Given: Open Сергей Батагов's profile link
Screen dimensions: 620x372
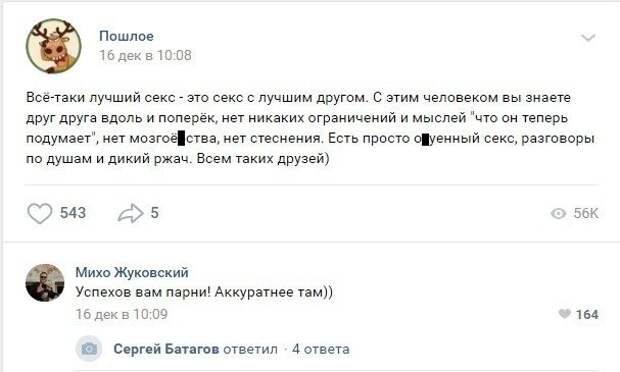Looking at the screenshot, I should pos(166,349).
